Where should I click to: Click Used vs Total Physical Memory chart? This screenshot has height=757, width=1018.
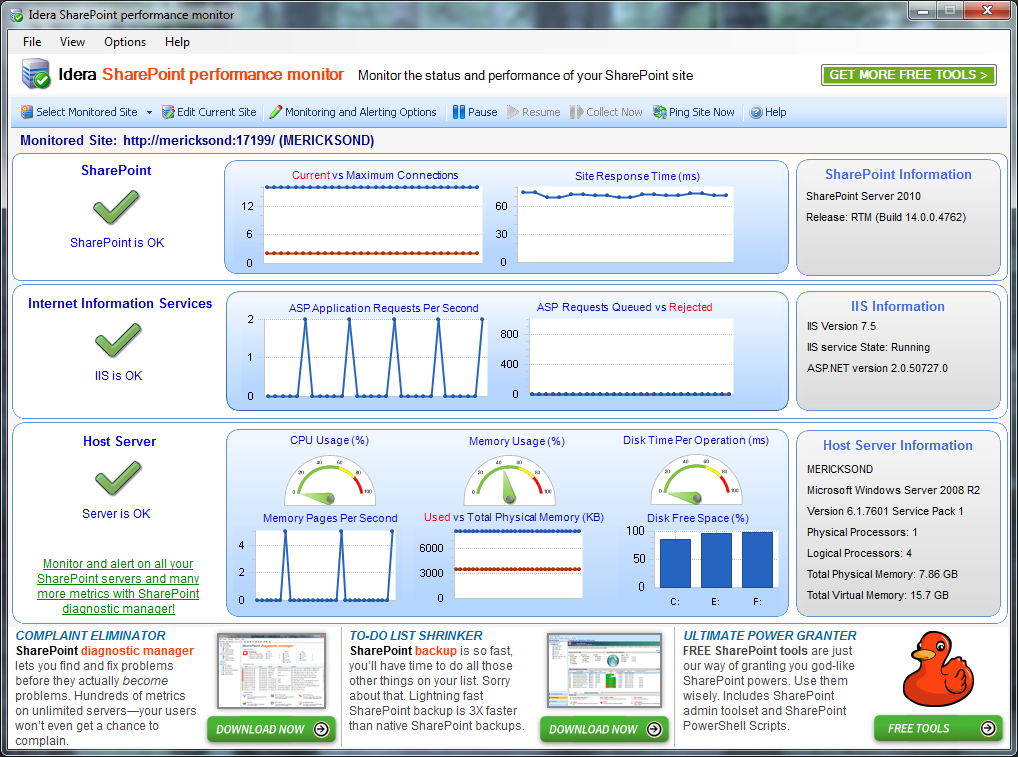pyautogui.click(x=518, y=564)
